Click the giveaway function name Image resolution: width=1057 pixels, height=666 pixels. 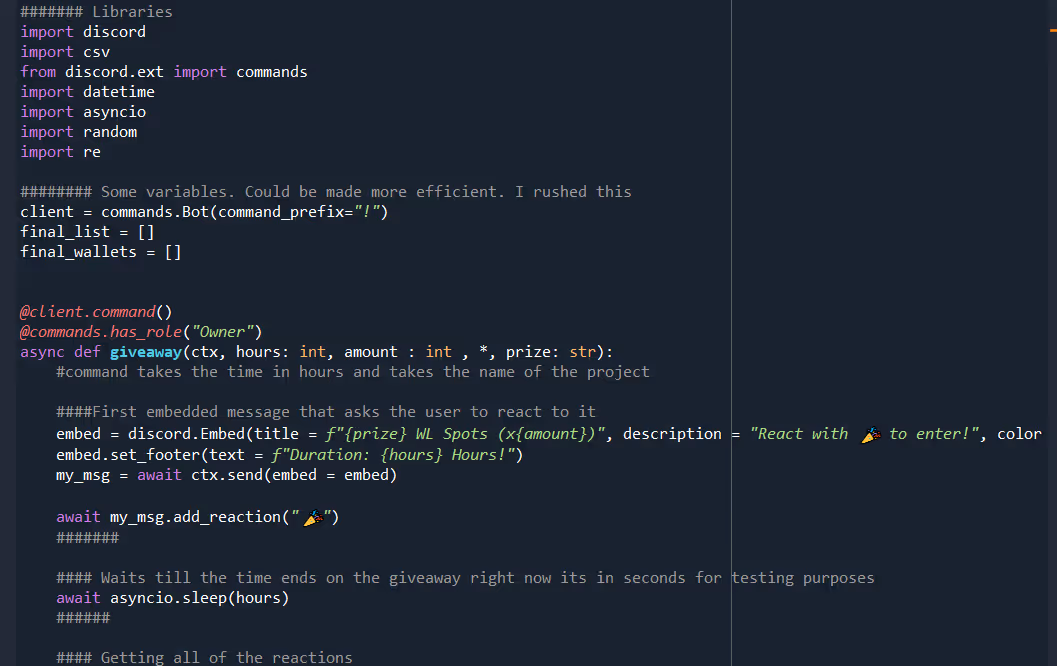pyautogui.click(x=146, y=352)
